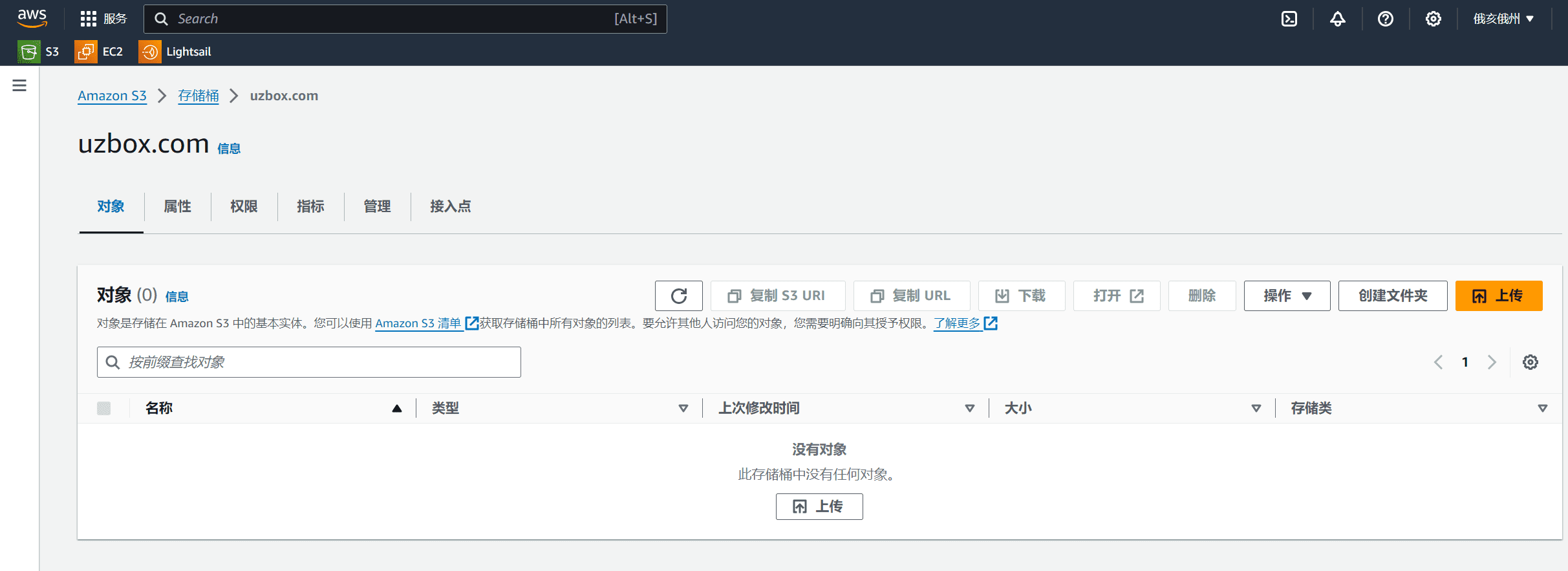Open the 操作 actions dropdown
Image resolution: width=1568 pixels, height=571 pixels.
pos(1287,296)
